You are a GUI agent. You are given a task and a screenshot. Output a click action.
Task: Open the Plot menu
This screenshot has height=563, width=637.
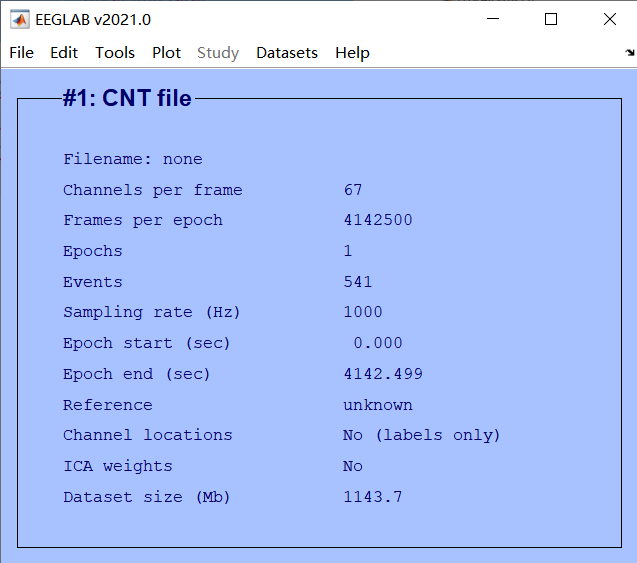pyautogui.click(x=166, y=53)
